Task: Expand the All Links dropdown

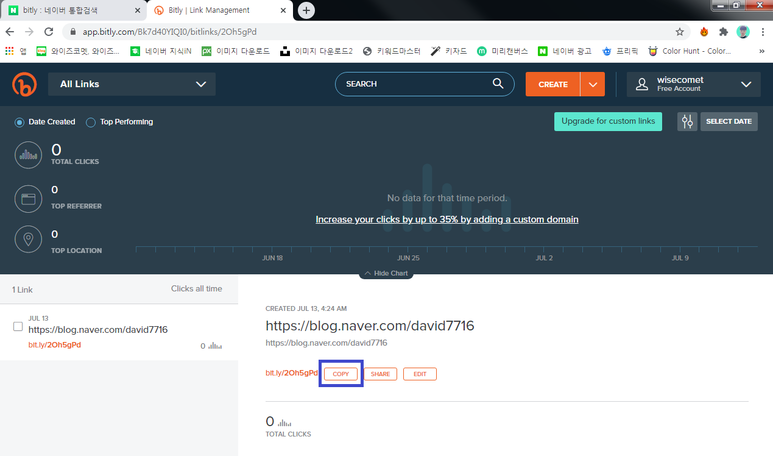Action: coord(132,84)
